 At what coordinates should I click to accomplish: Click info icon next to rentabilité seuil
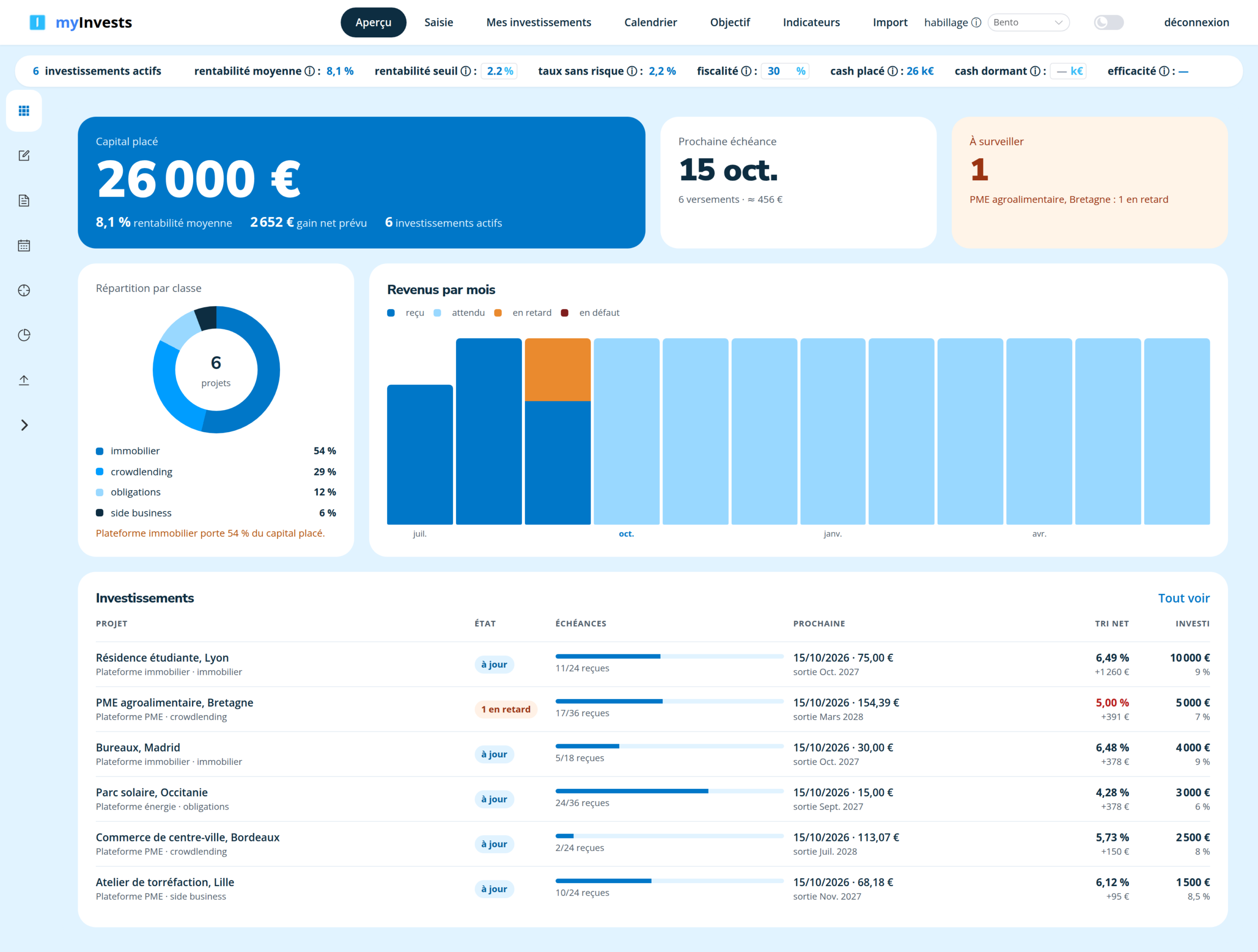(x=465, y=71)
